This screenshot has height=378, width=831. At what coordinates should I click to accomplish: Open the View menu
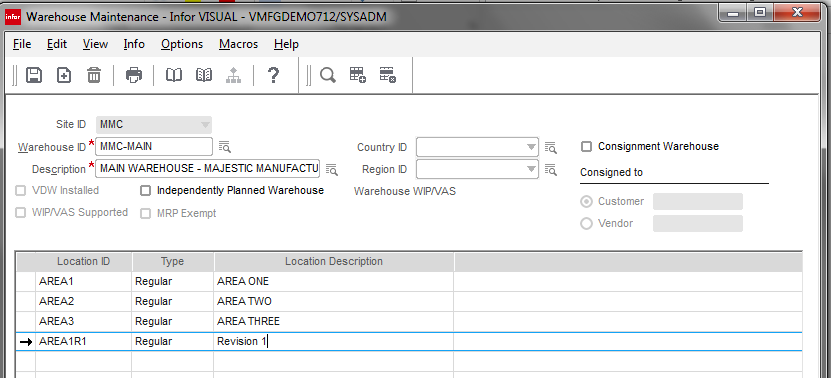pos(95,44)
